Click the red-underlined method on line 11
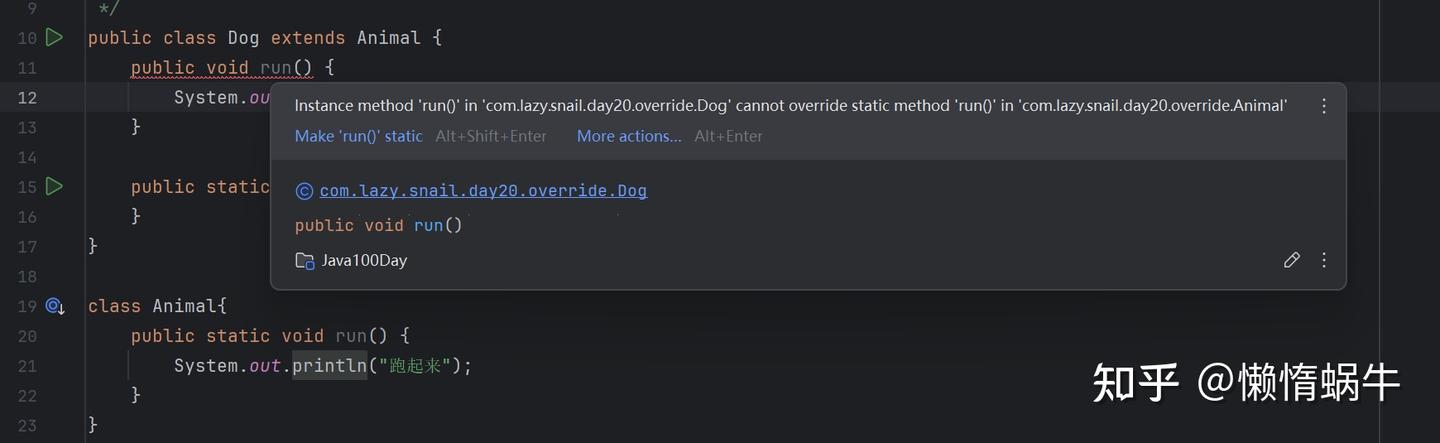Screen dimensions: 1440x443 (x=275, y=68)
